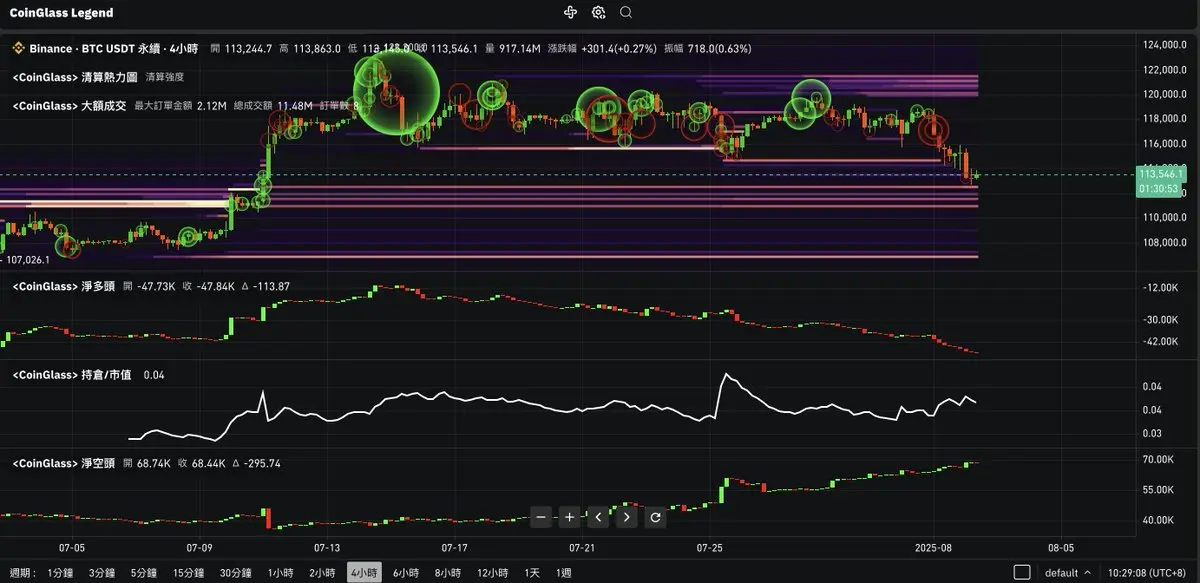Select the highlighted 4小時 timeframe
The width and height of the screenshot is (1200, 583).
click(364, 573)
